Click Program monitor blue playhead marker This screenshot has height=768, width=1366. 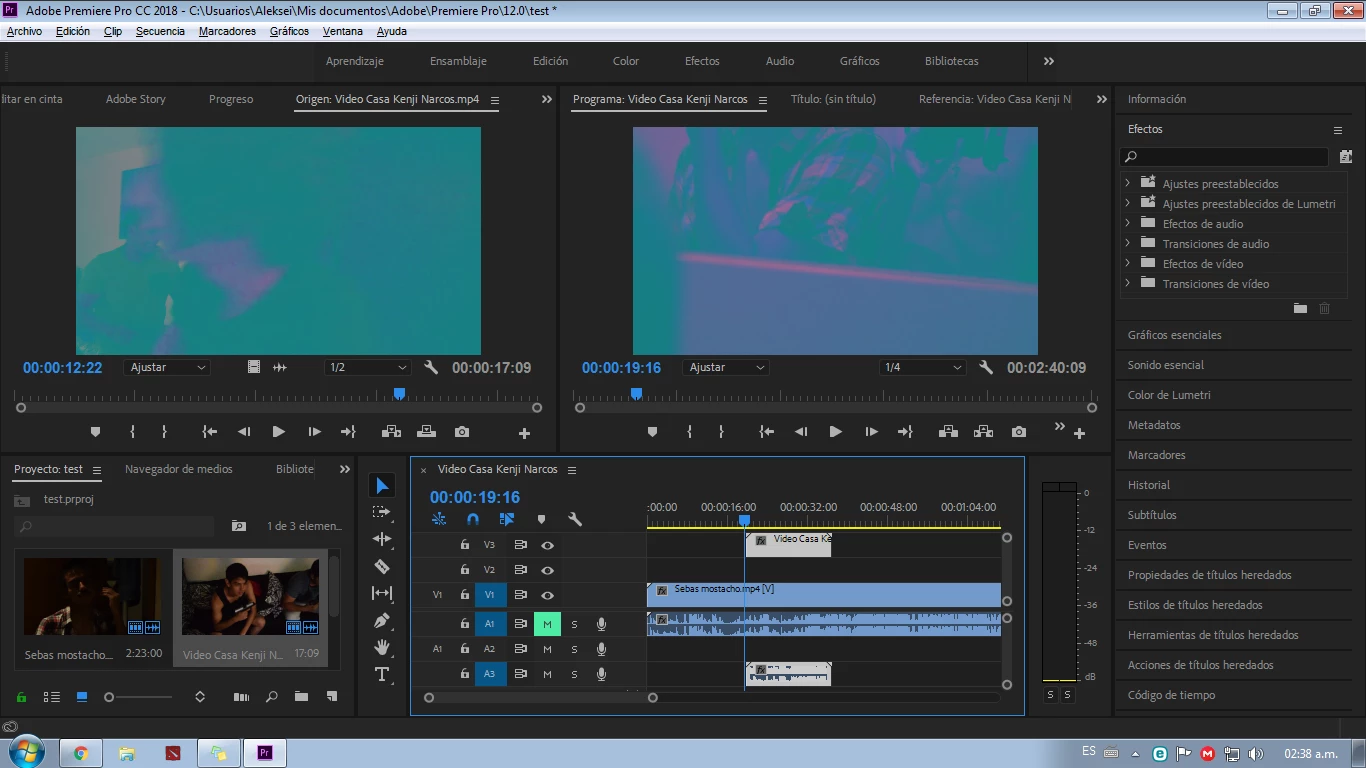(x=636, y=394)
